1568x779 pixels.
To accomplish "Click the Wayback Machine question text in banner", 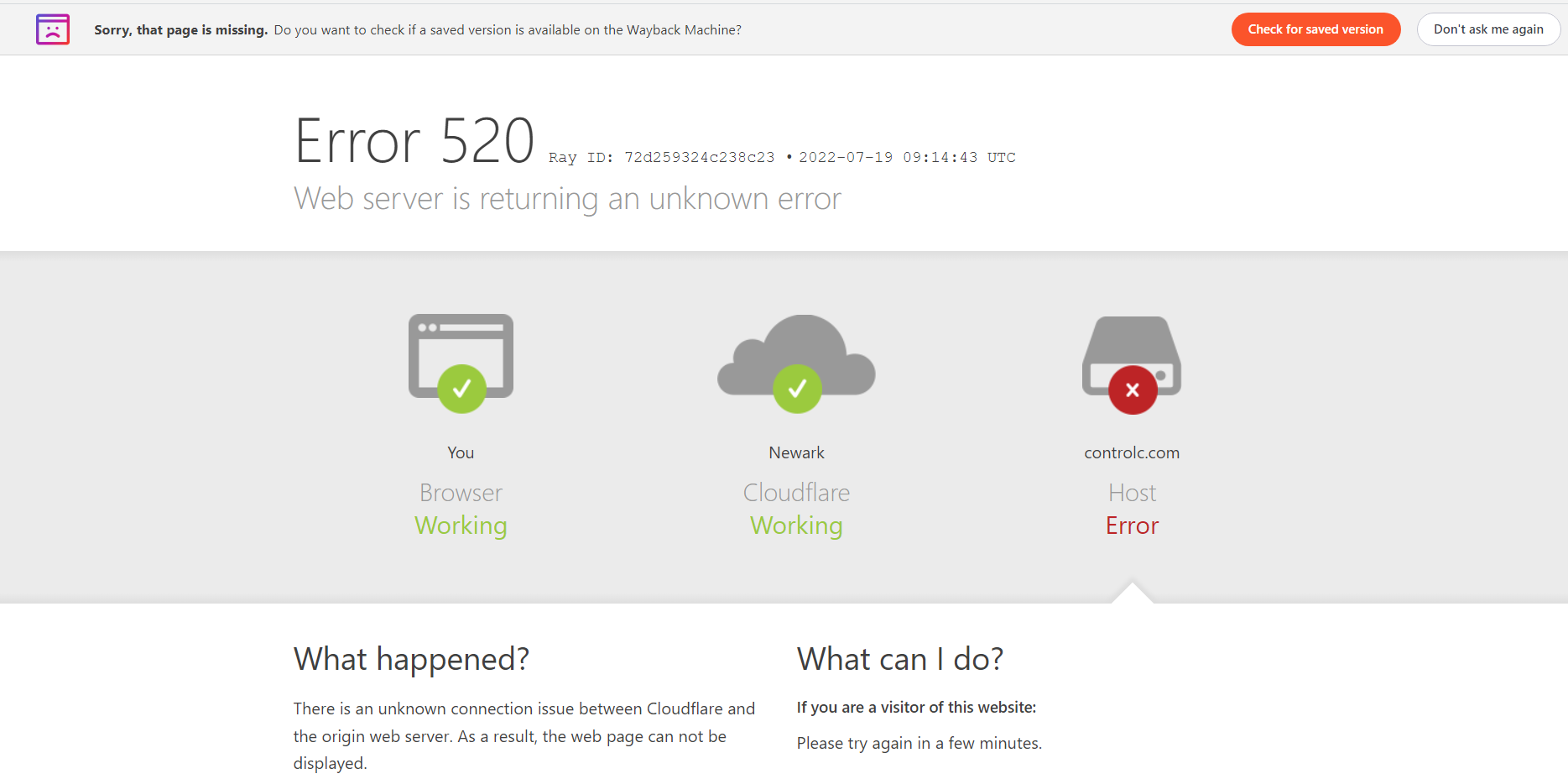I will pos(508,29).
